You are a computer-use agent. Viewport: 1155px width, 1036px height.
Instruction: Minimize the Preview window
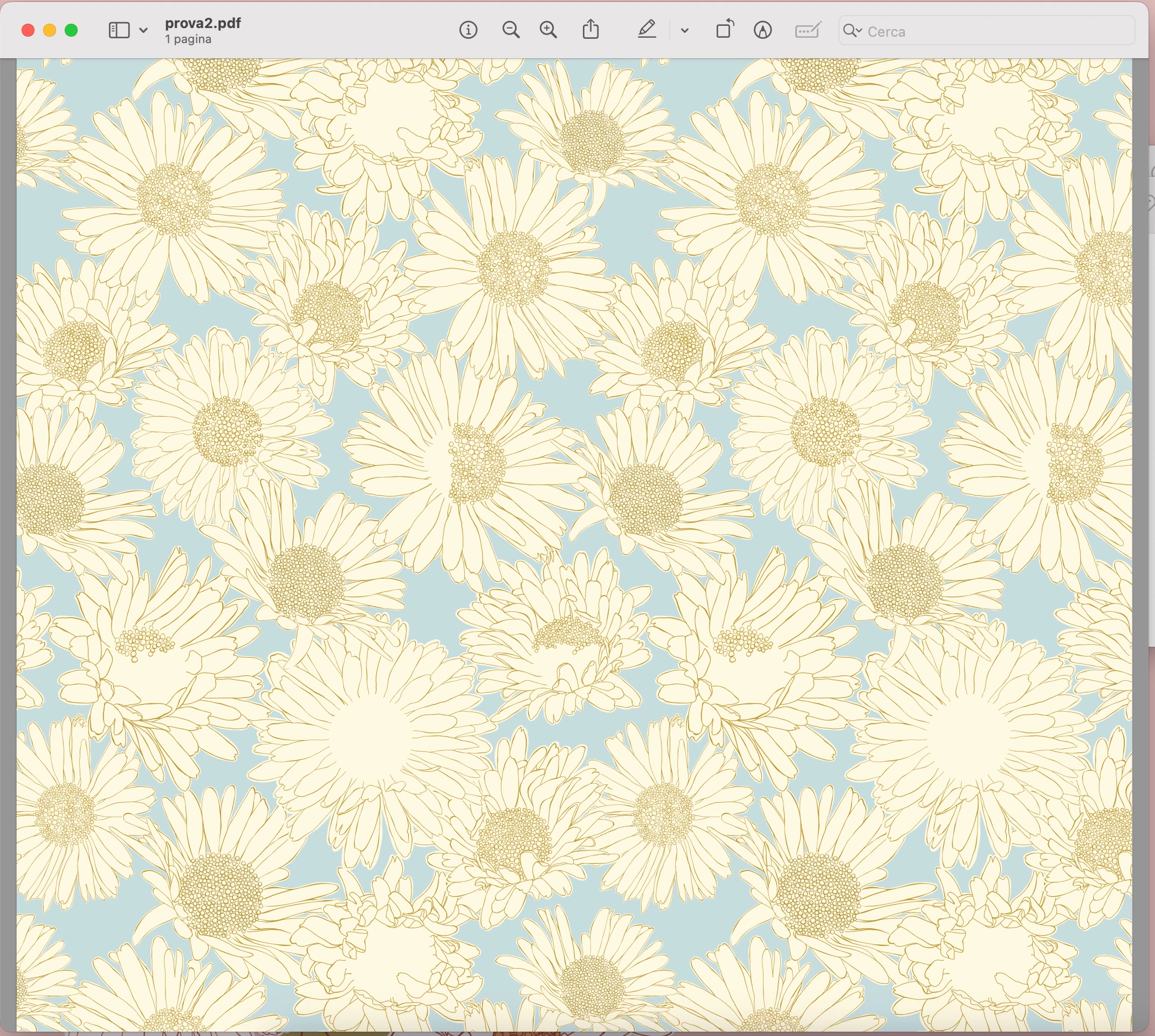(x=50, y=30)
